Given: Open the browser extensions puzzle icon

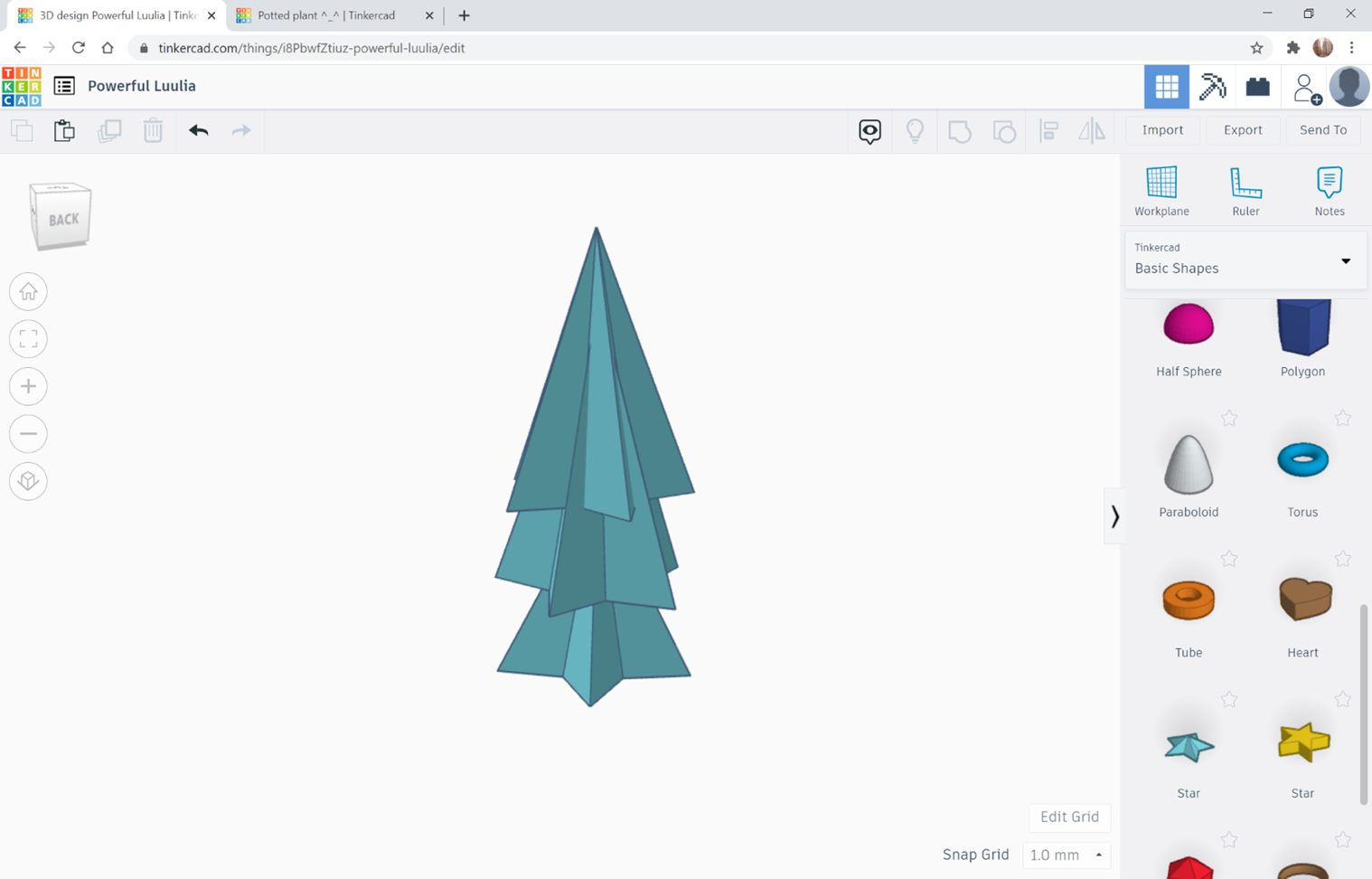Looking at the screenshot, I should 1292,48.
